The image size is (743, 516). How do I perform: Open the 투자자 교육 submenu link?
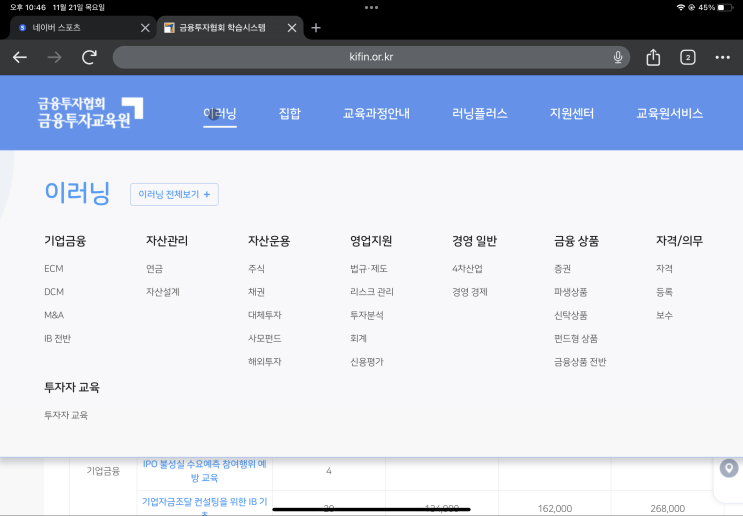(x=66, y=415)
